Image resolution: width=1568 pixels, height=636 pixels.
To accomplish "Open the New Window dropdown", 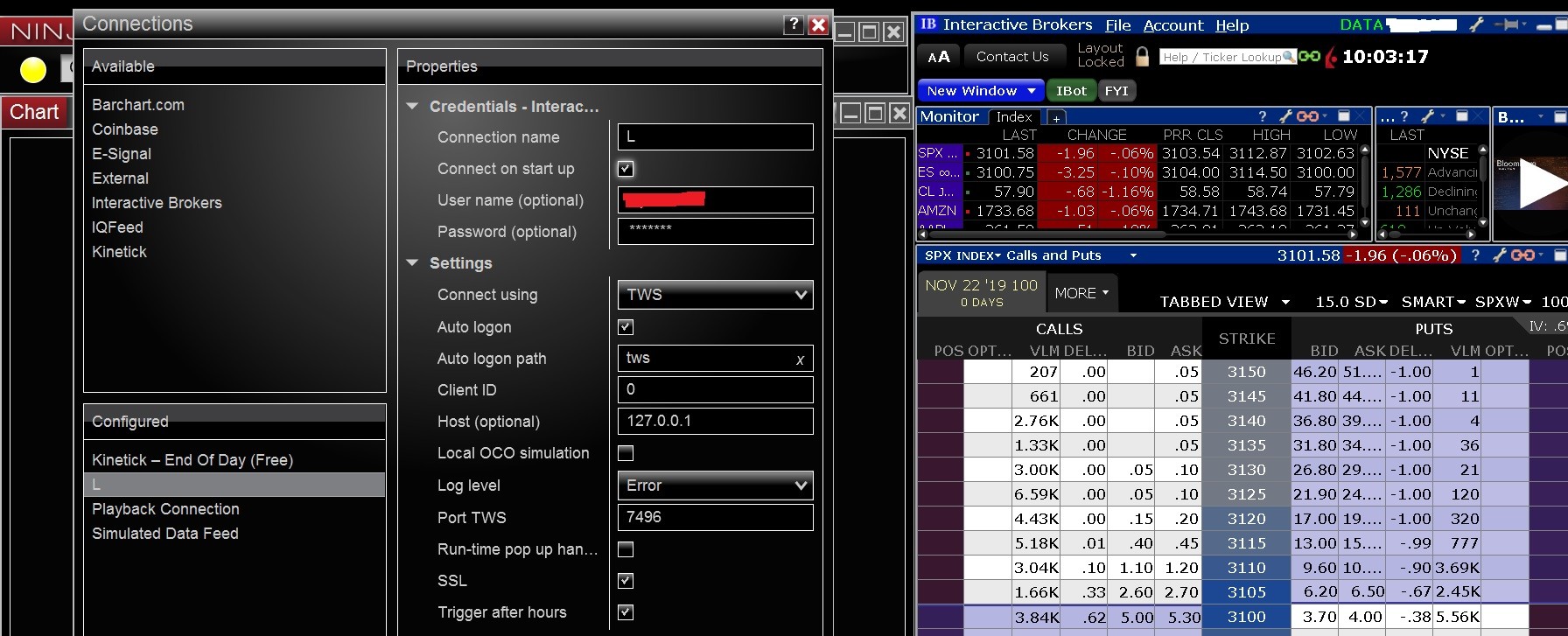I will (981, 91).
